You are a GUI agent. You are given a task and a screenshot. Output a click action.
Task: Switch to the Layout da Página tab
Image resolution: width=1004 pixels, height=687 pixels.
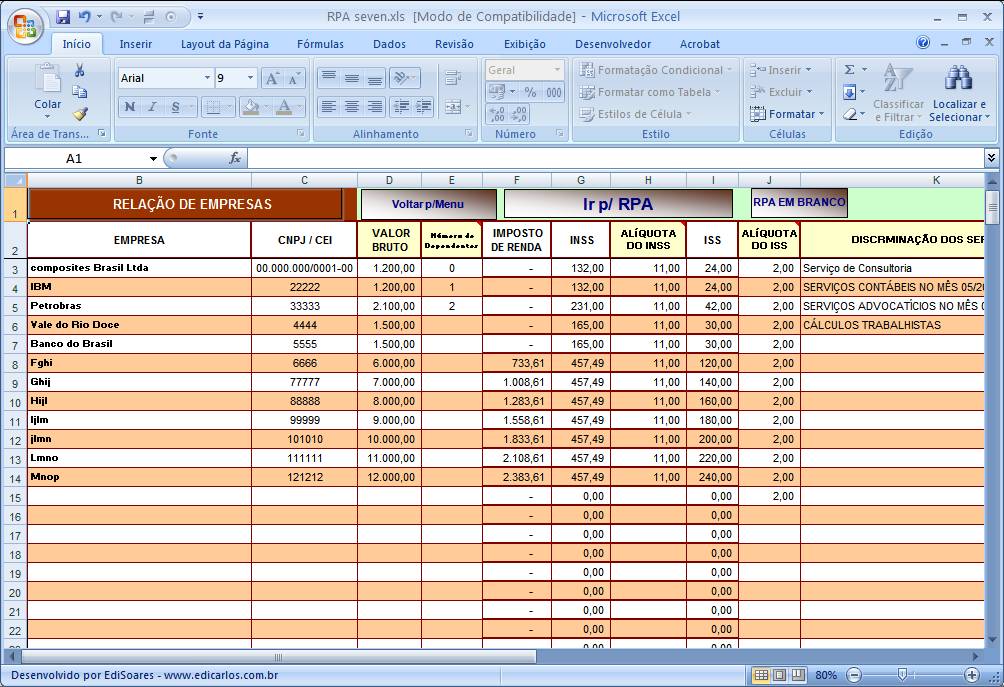(x=224, y=44)
